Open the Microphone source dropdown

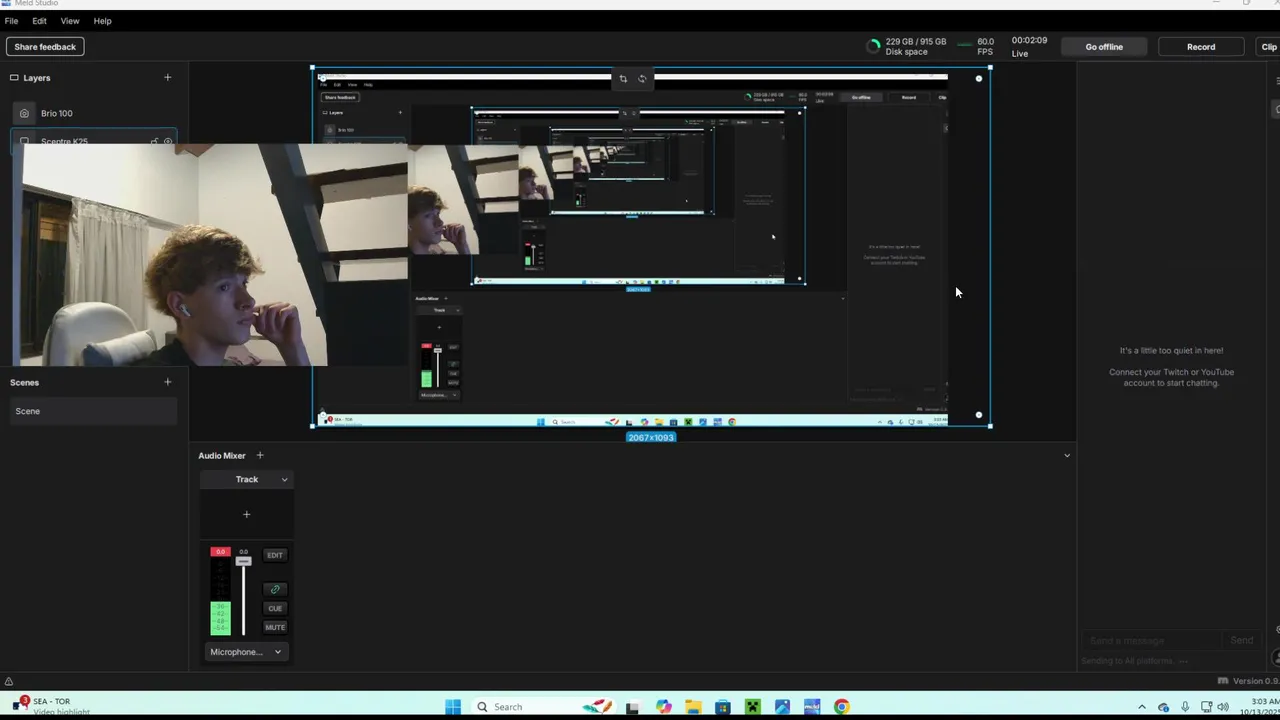click(x=246, y=652)
